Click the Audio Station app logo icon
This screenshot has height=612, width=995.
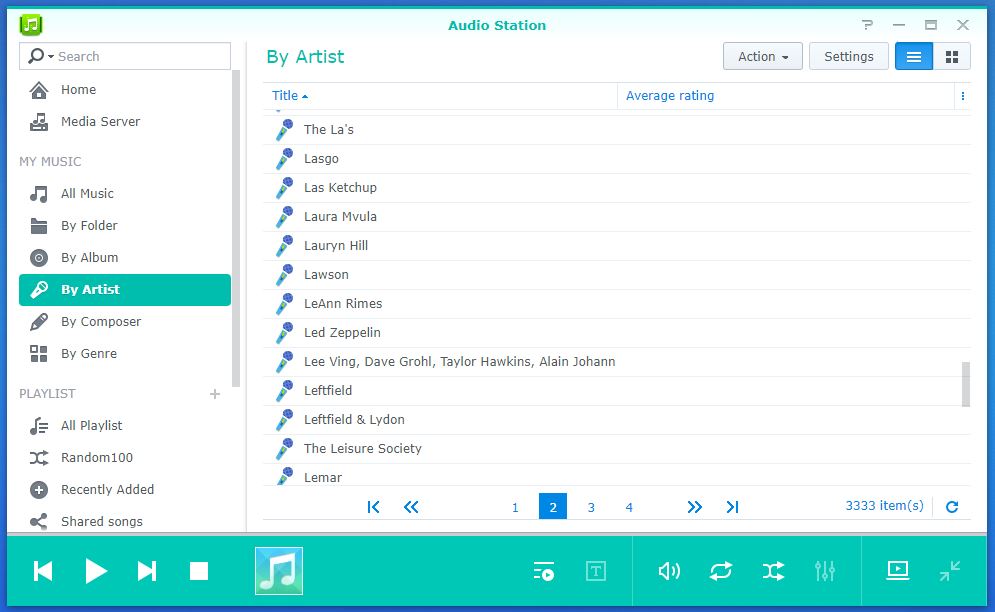pos(30,25)
